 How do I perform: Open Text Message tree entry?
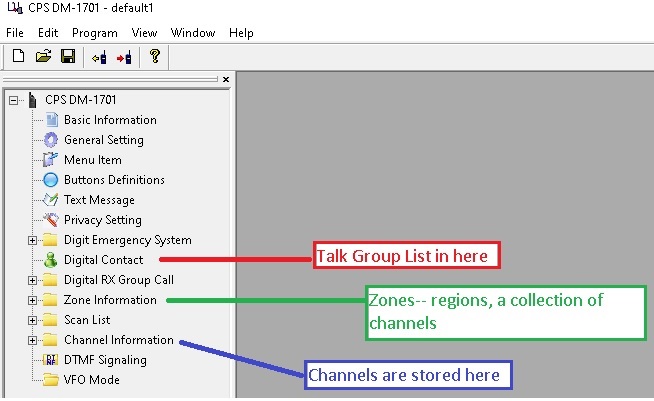tap(99, 200)
